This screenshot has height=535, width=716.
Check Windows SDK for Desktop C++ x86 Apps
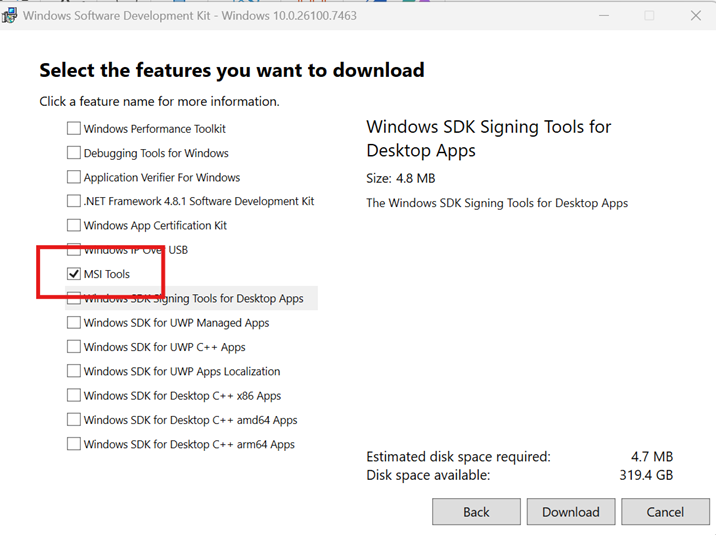[74, 395]
